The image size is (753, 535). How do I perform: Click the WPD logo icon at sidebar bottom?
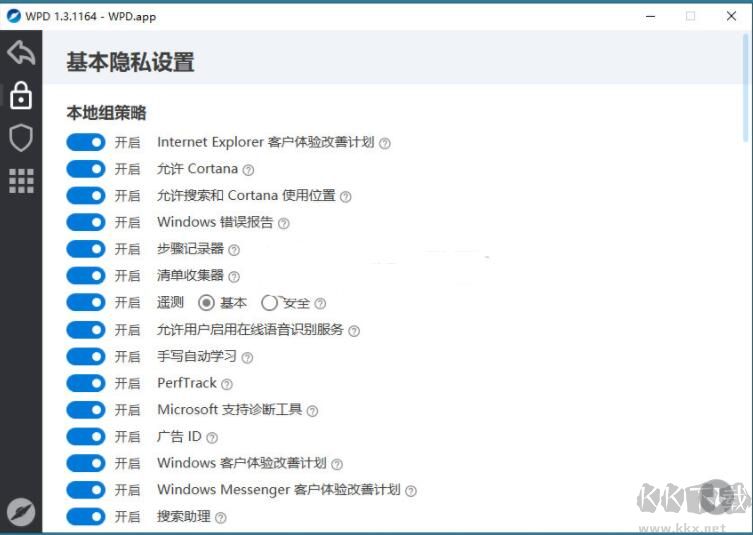tap(21, 512)
